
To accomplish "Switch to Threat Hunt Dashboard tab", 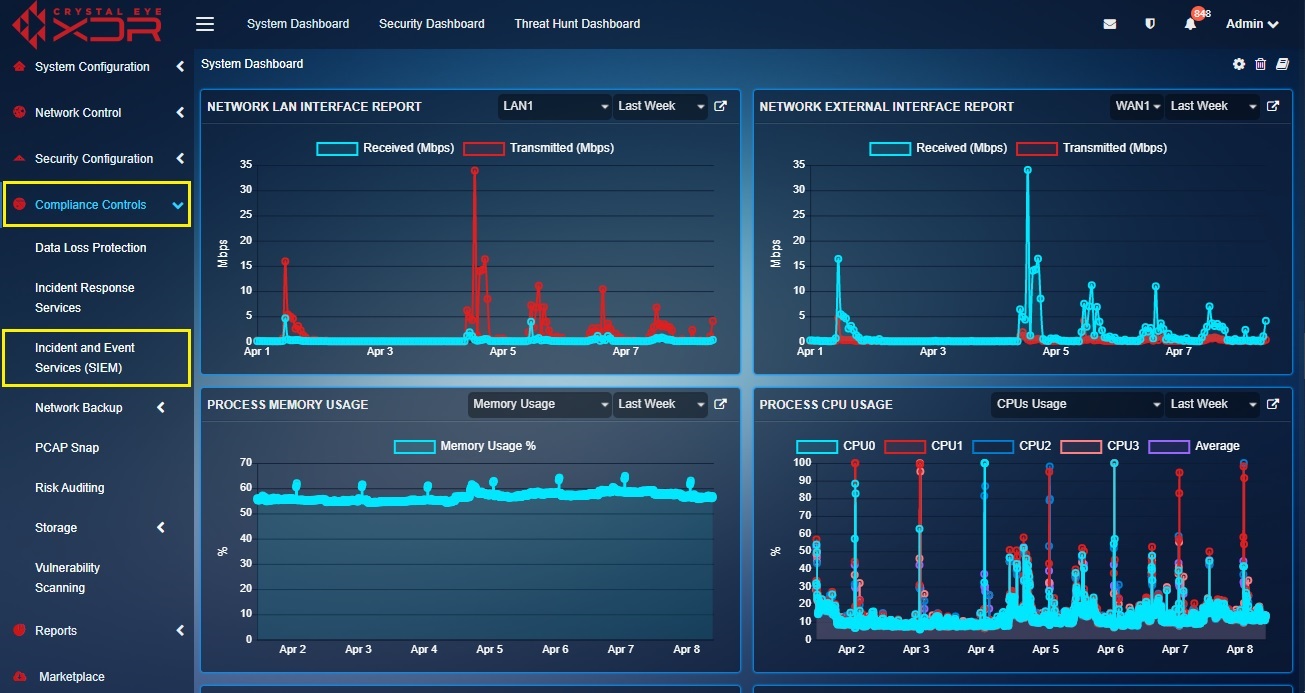I will (577, 24).
